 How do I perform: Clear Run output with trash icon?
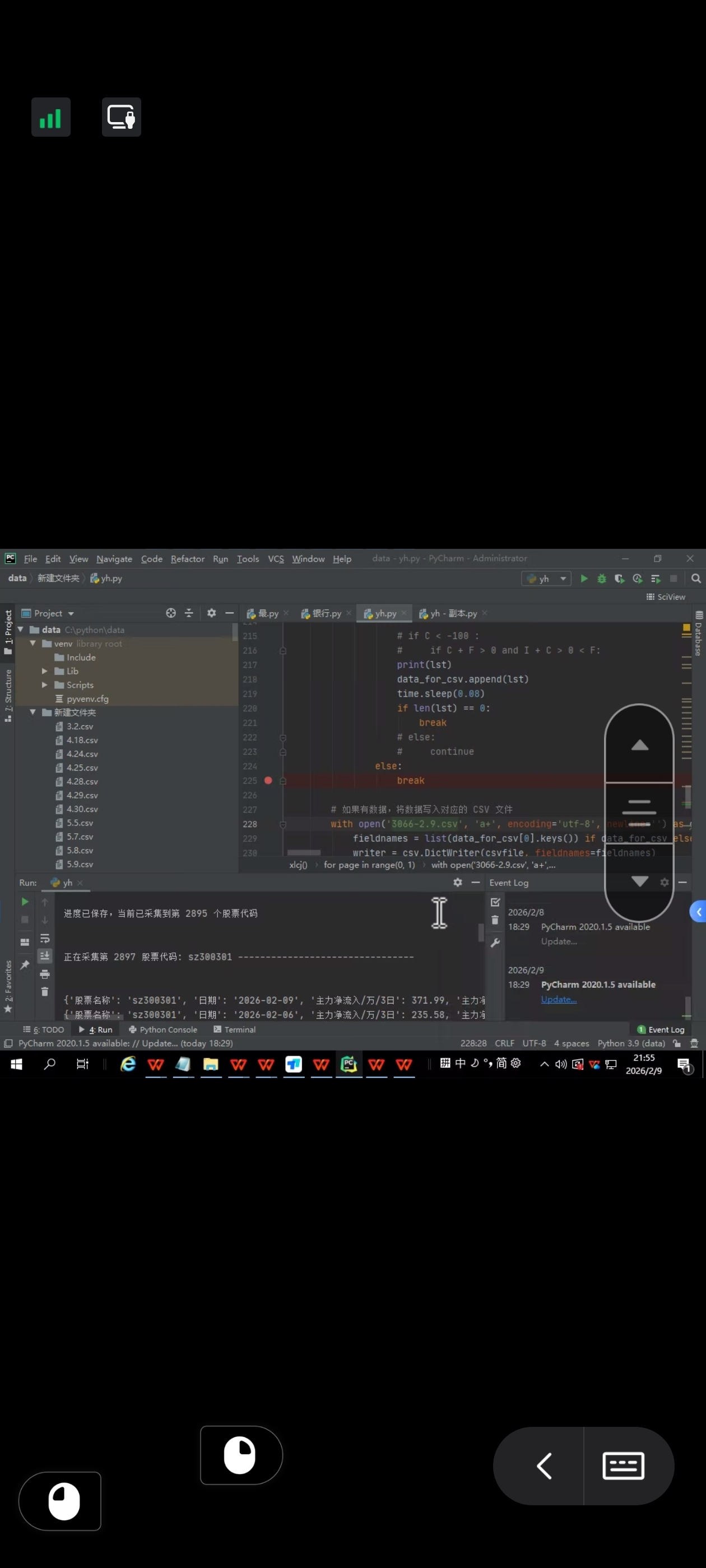pyautogui.click(x=44, y=992)
